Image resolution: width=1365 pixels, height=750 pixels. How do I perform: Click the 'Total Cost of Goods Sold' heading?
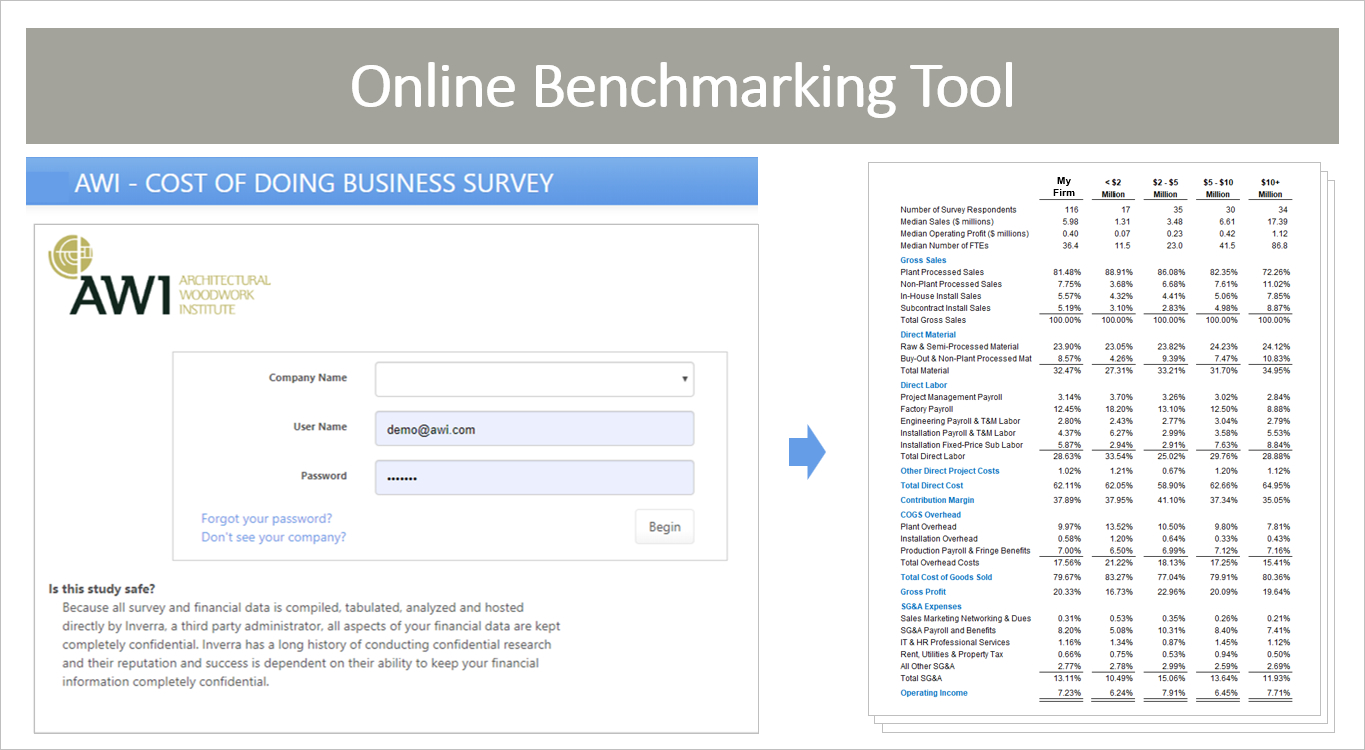946,577
